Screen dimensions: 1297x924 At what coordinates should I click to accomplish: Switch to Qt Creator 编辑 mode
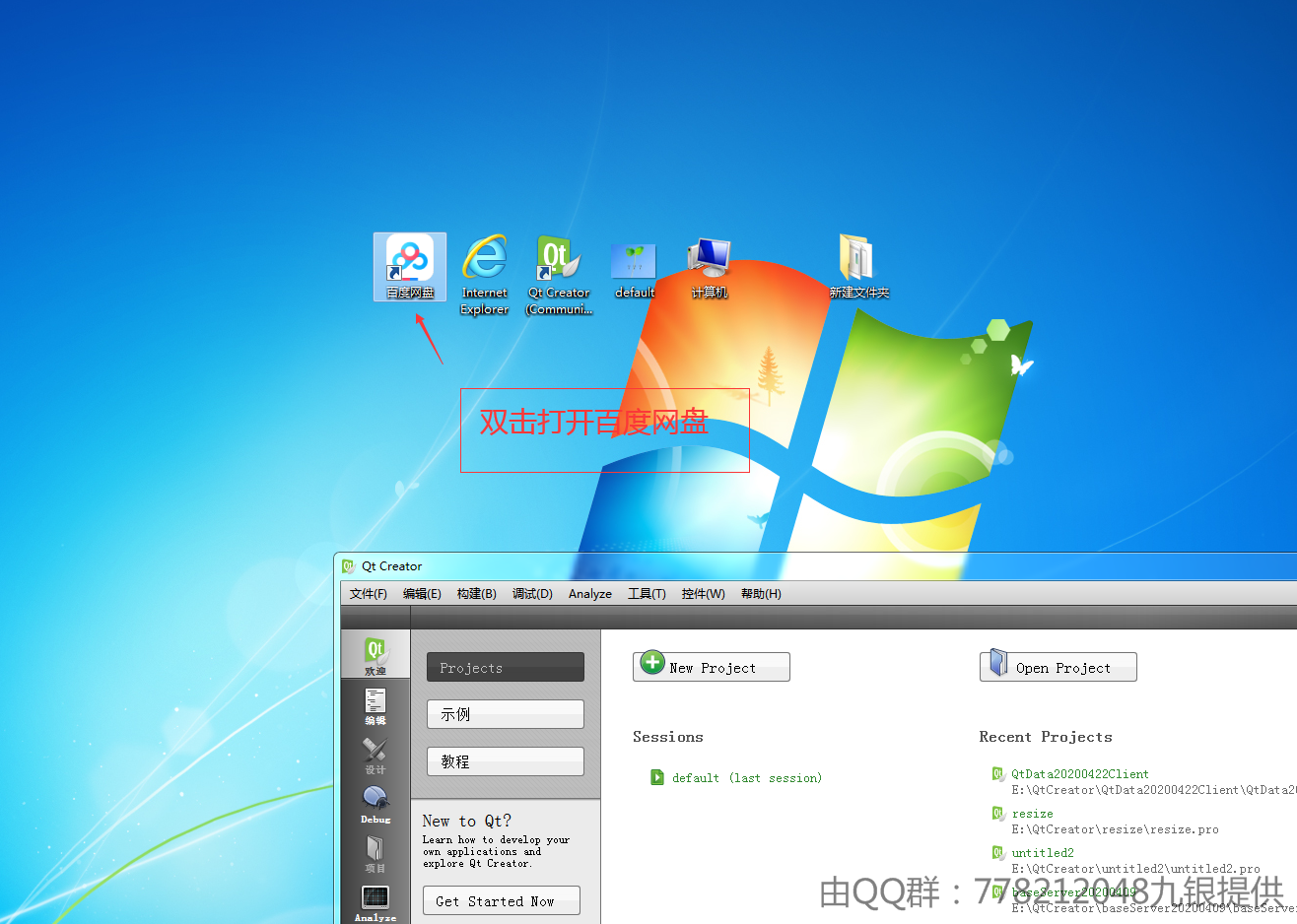(x=375, y=706)
